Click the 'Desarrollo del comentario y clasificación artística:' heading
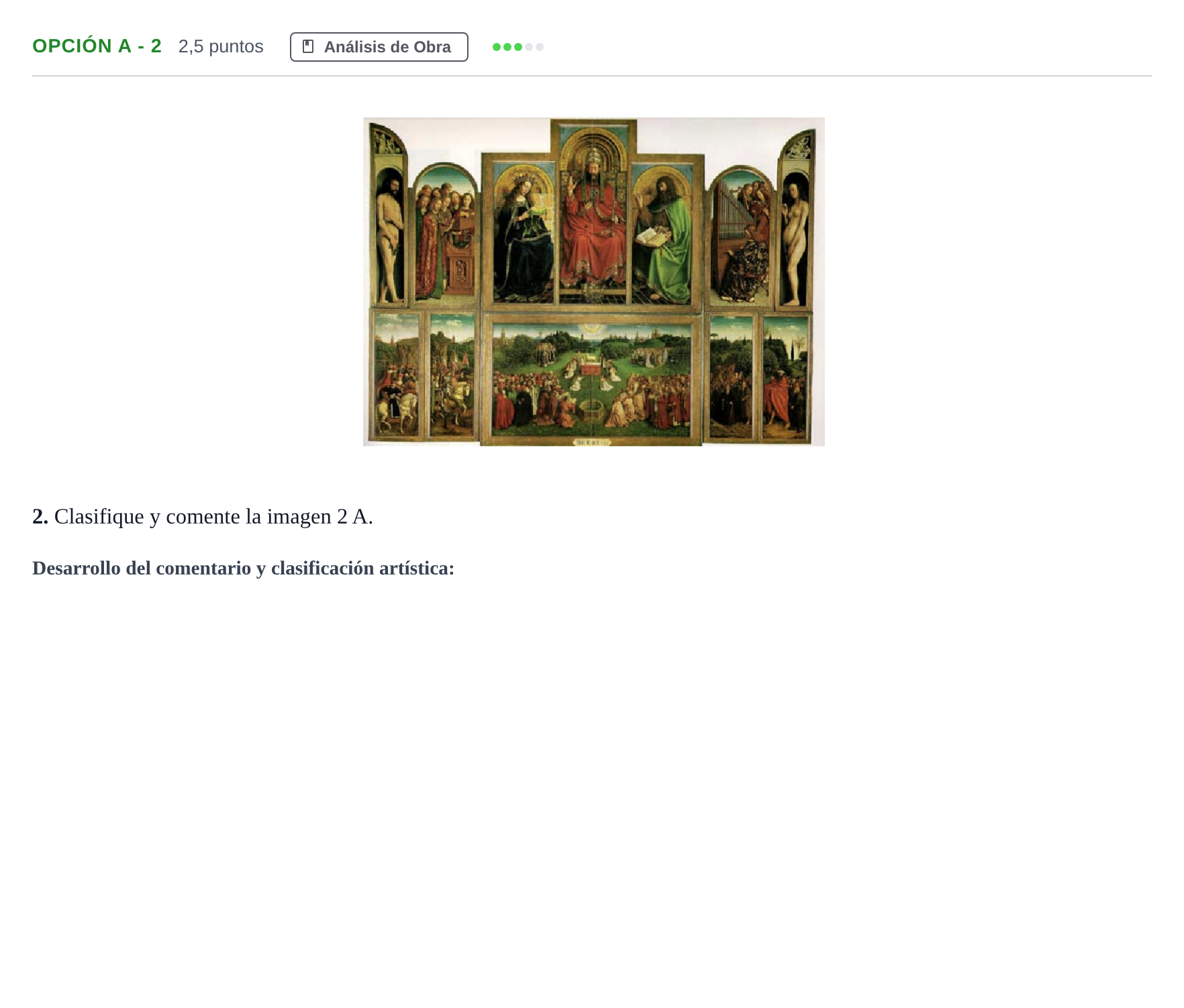 point(243,568)
